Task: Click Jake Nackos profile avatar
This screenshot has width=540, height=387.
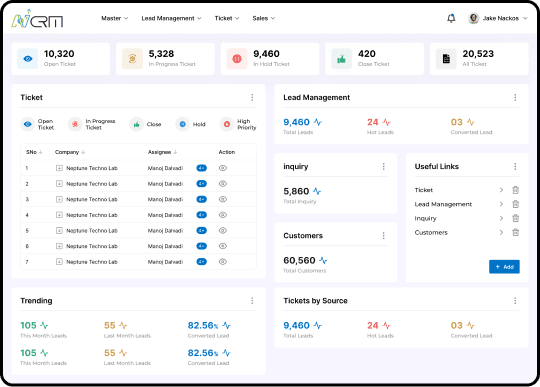Action: click(x=474, y=18)
